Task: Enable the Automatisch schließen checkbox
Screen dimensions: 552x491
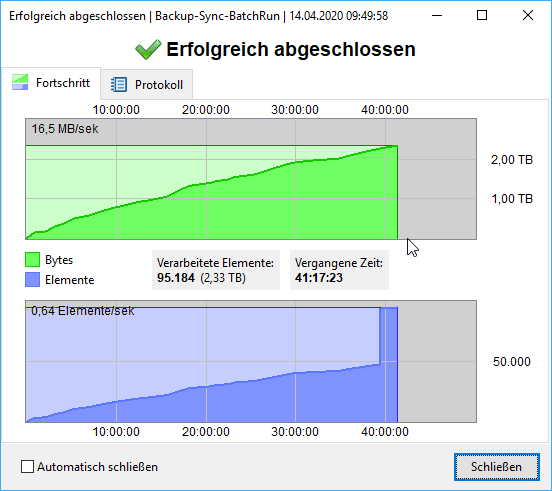Action: tap(27, 467)
